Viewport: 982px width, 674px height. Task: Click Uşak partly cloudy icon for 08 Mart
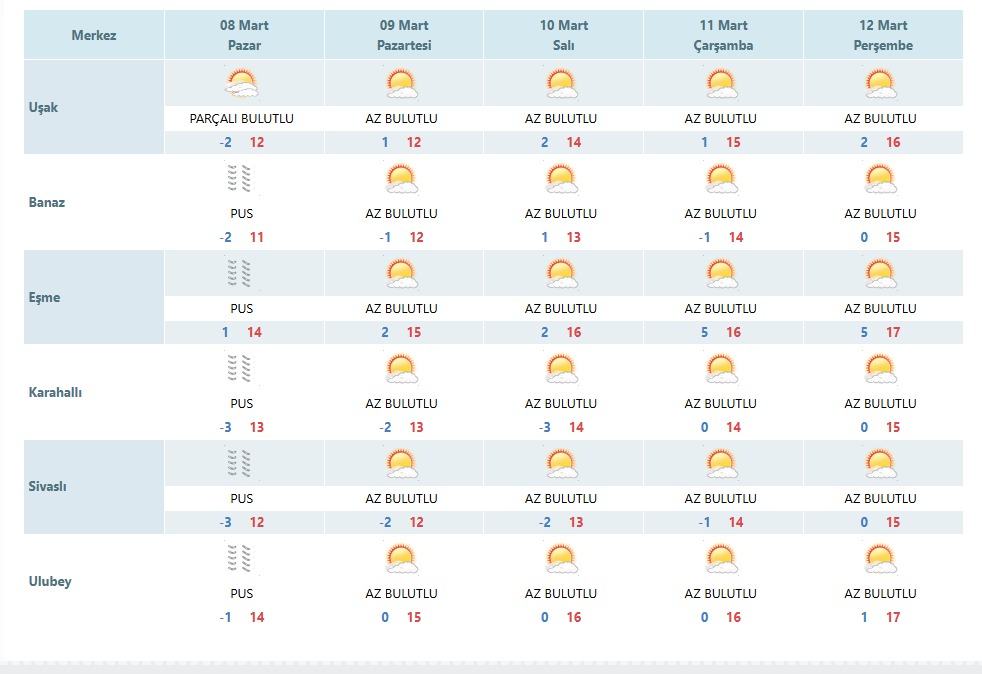click(x=242, y=84)
